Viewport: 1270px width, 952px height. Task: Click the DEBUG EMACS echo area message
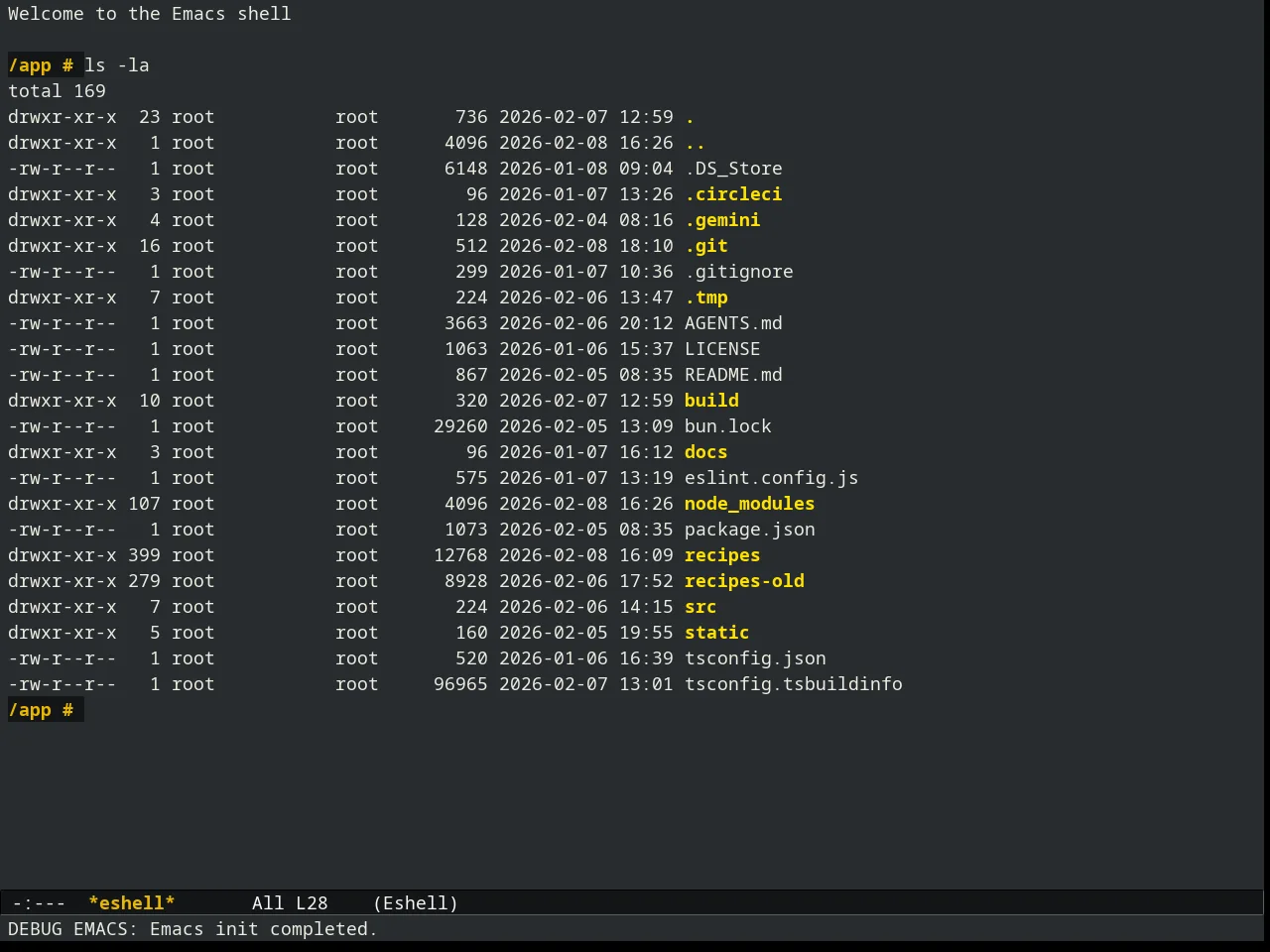pos(192,929)
